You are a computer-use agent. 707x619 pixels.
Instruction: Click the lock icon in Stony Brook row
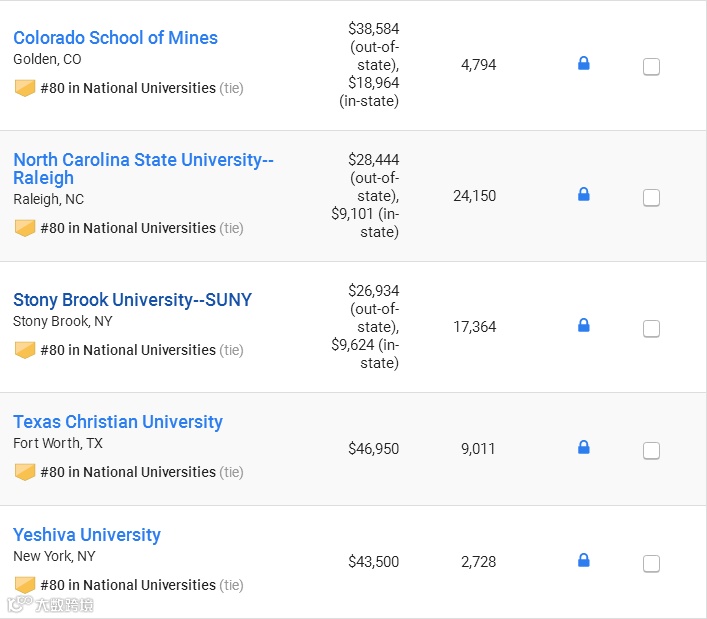584,325
